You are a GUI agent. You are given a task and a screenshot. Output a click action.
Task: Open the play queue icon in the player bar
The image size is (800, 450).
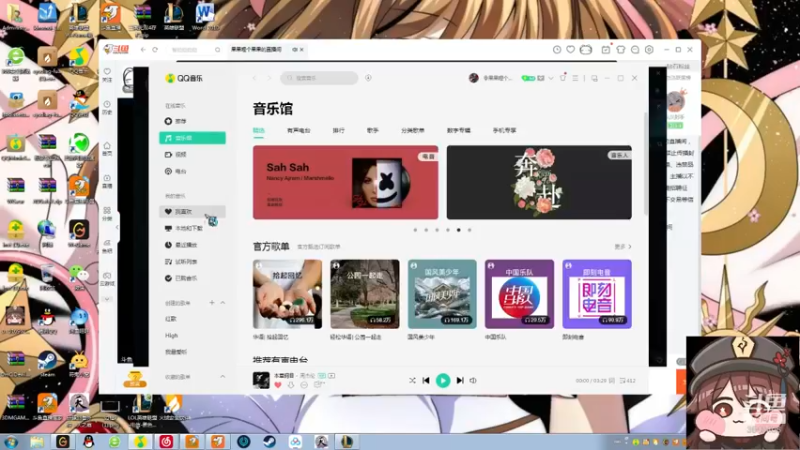627,381
